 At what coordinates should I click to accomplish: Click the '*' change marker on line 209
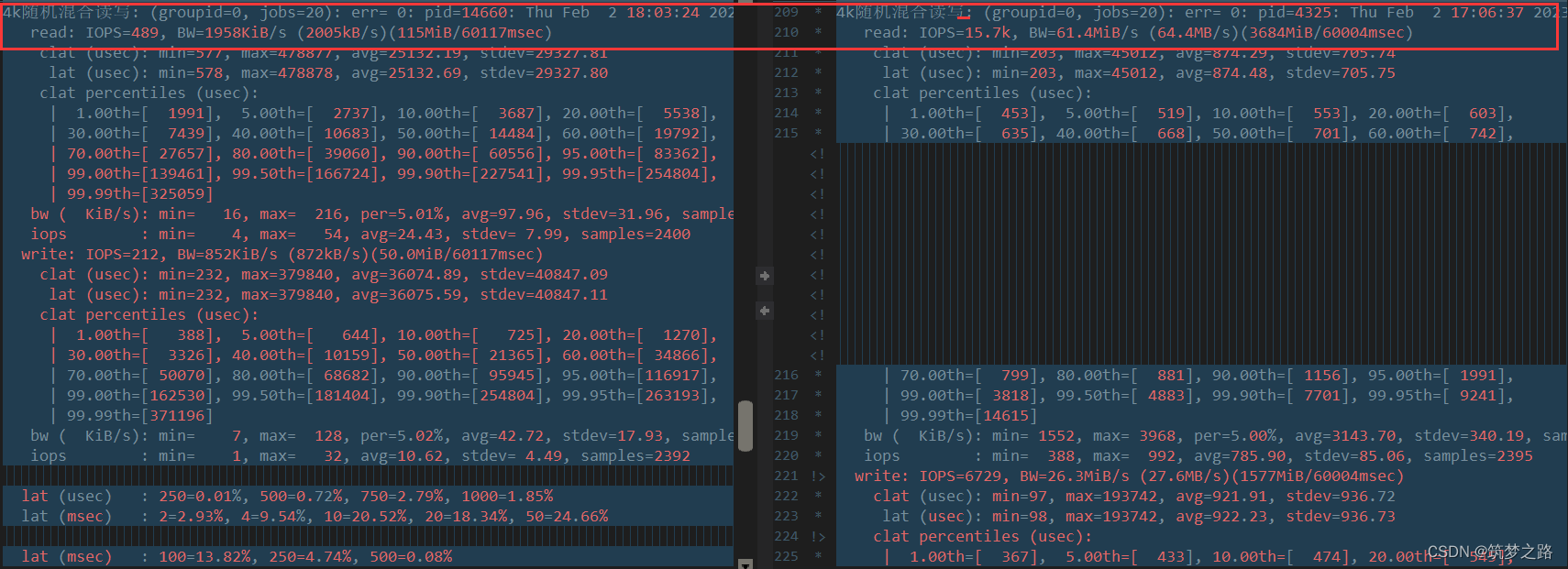pyautogui.click(x=818, y=12)
